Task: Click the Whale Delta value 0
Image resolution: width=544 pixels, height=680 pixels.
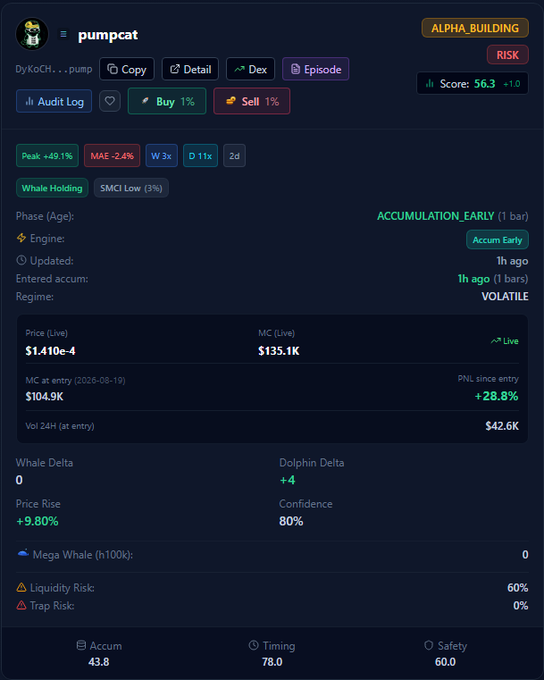Action: click(x=19, y=480)
